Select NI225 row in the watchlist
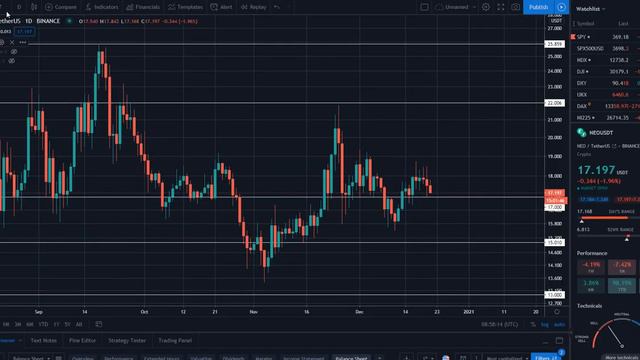This screenshot has width=640, height=360. tap(605, 118)
